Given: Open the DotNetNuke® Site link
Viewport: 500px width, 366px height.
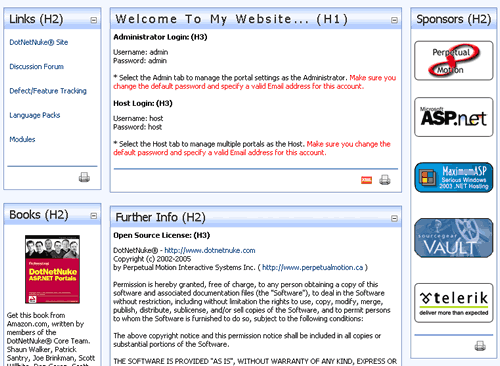Looking at the screenshot, I should tap(39, 42).
